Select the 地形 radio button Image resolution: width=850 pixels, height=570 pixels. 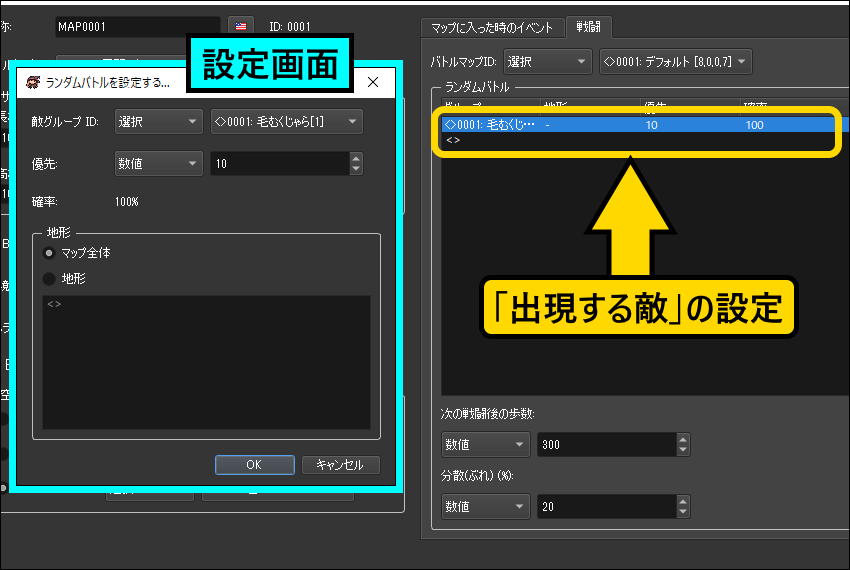(49, 279)
